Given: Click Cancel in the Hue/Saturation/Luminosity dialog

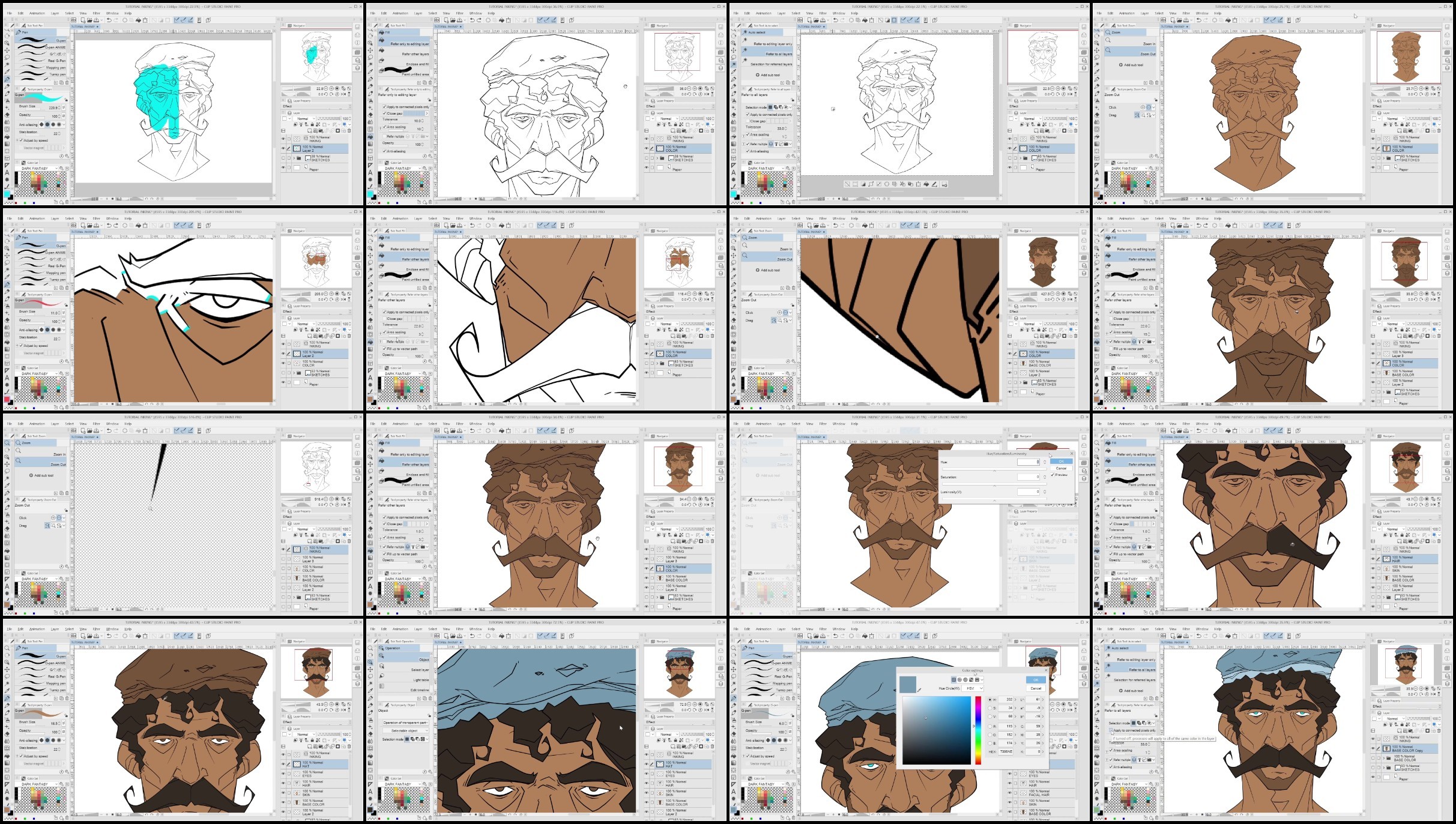Looking at the screenshot, I should (1061, 469).
